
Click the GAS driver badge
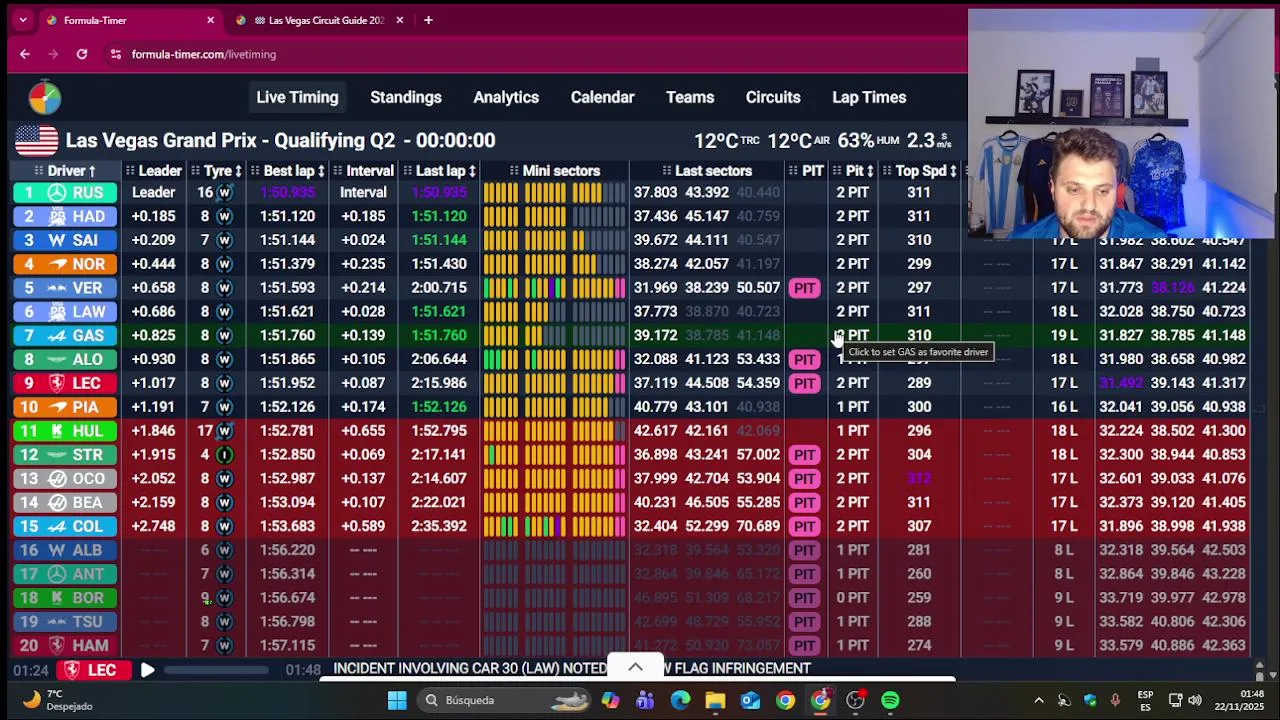pyautogui.click(x=67, y=335)
